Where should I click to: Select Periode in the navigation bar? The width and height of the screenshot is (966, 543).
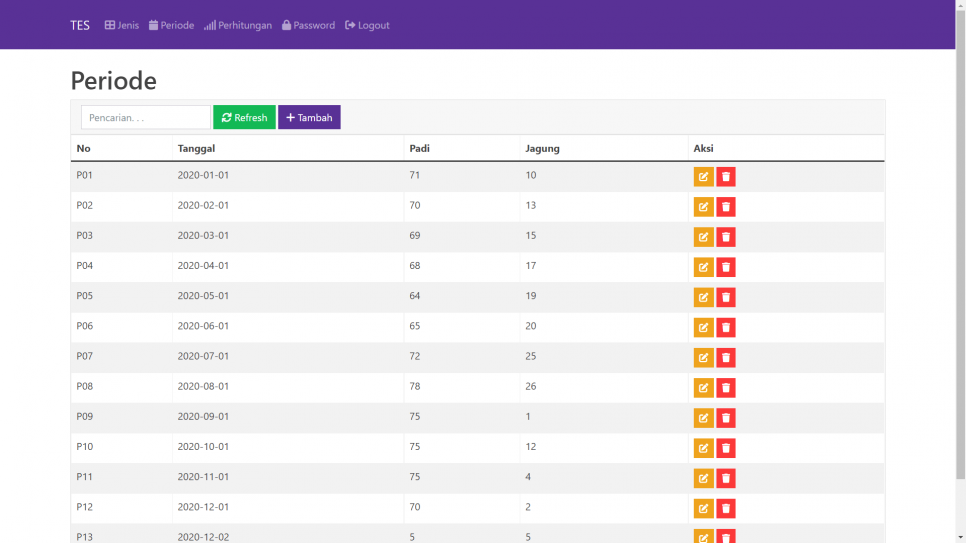[171, 25]
